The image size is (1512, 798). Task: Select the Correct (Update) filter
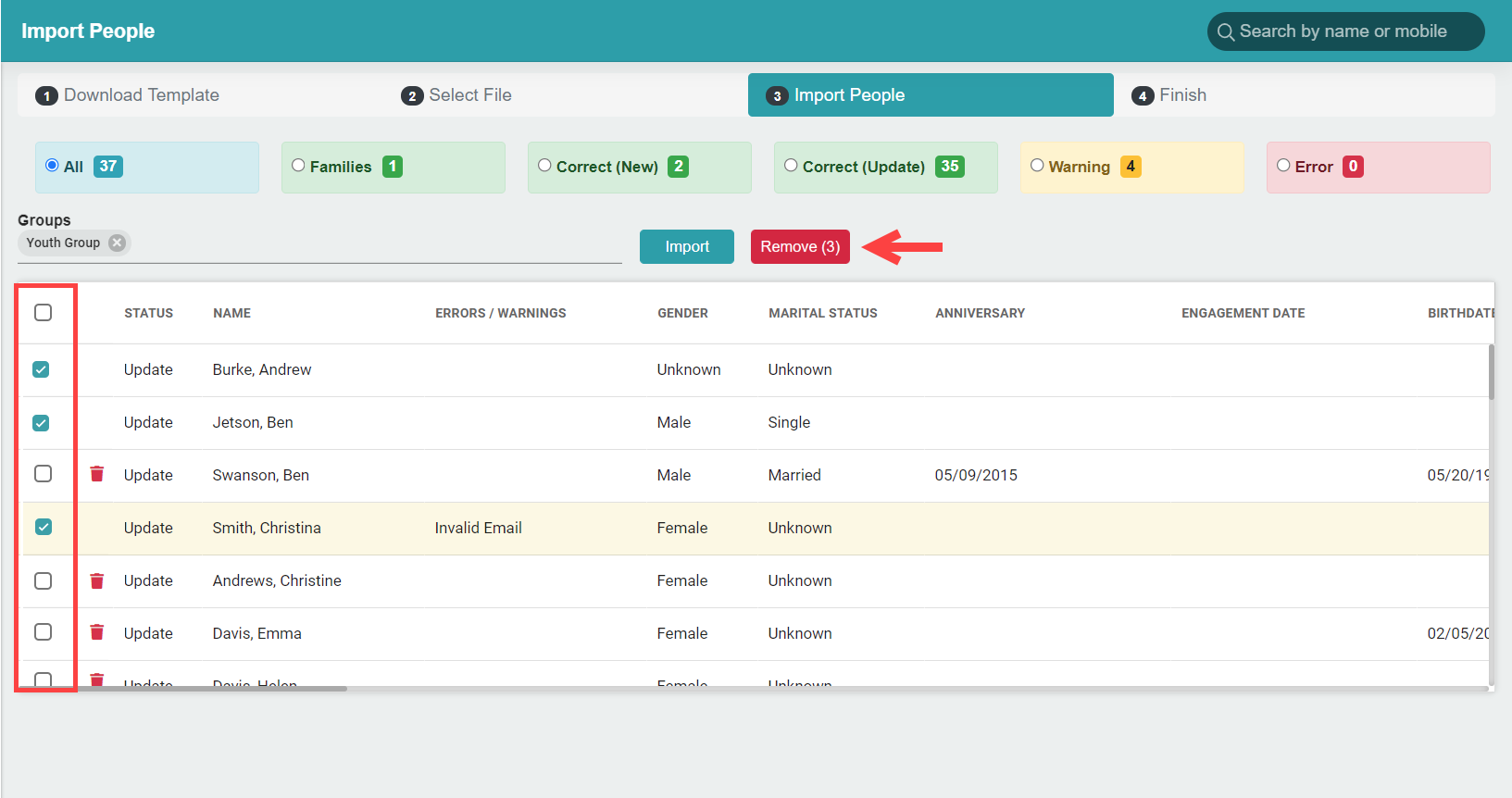point(791,166)
